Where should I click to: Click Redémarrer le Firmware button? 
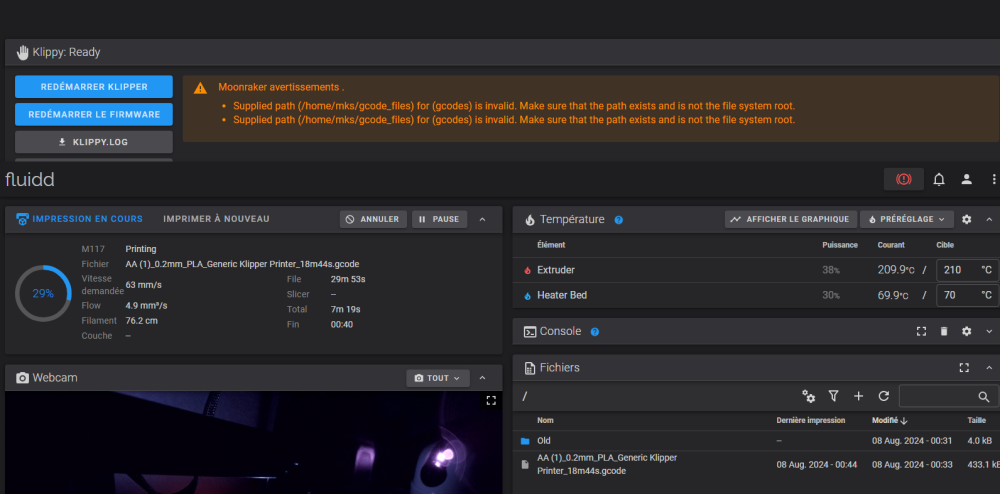[x=94, y=115]
